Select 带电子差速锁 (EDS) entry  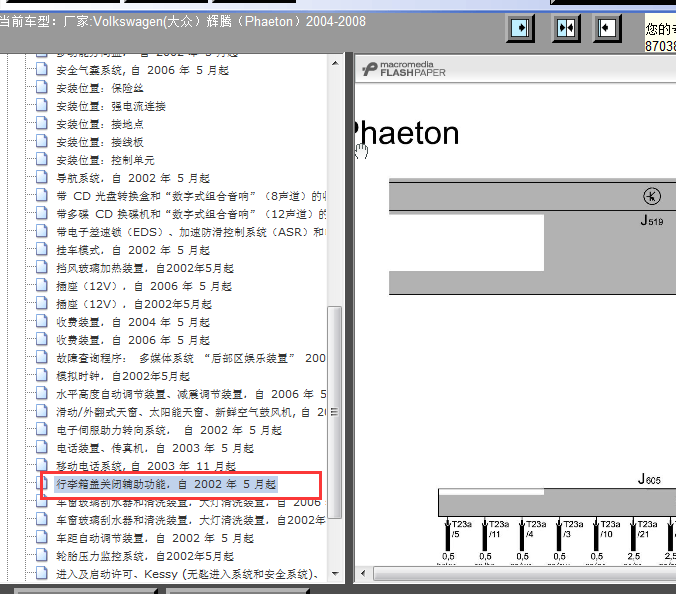[x=191, y=232]
